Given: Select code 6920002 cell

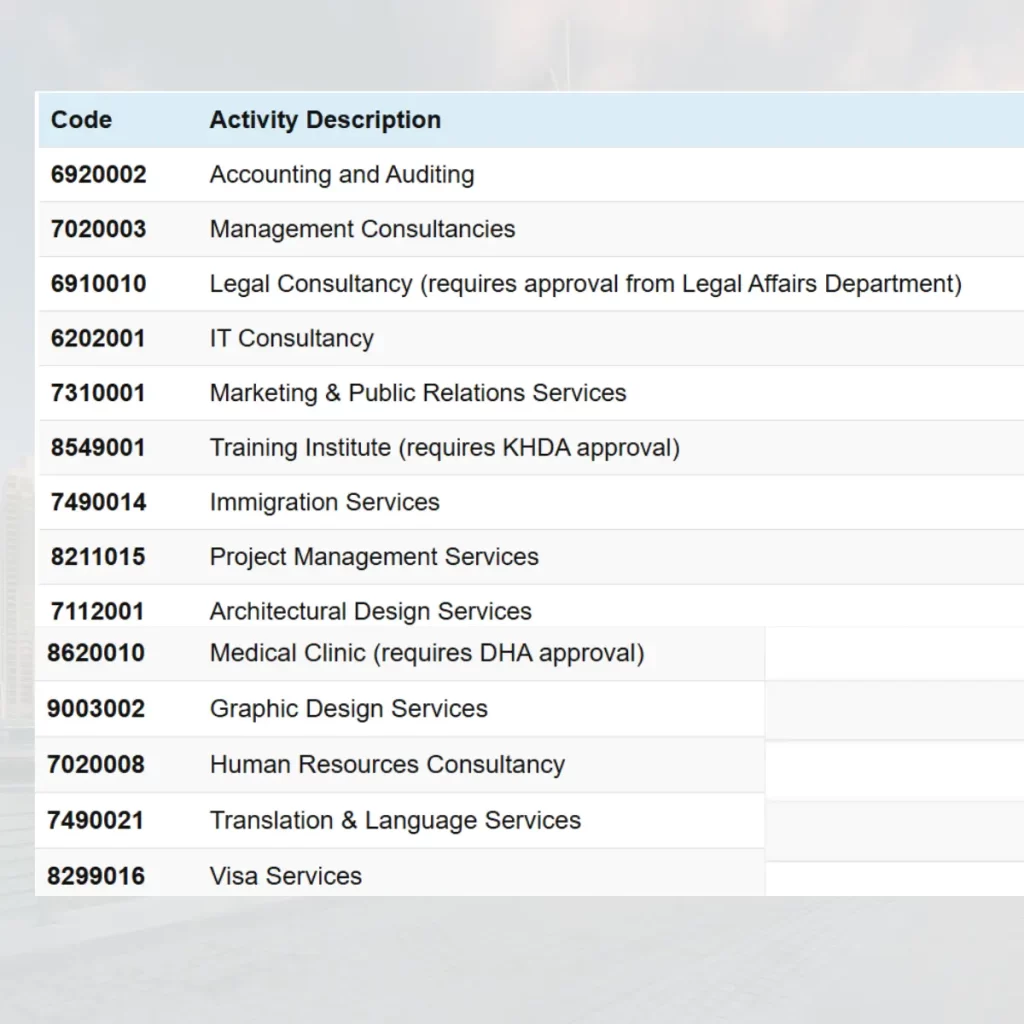Looking at the screenshot, I should [98, 175].
